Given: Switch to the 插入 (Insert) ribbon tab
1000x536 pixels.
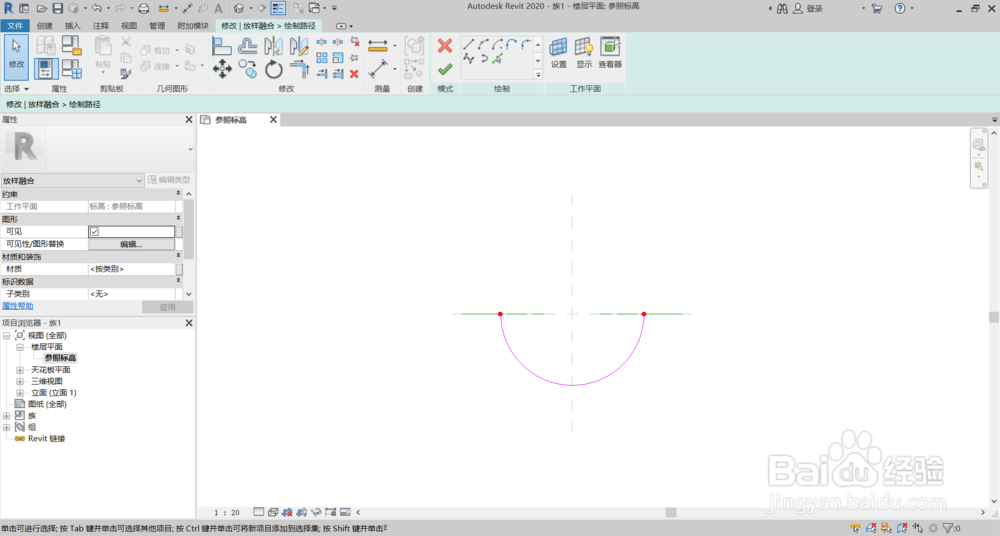Looking at the screenshot, I should click(73, 26).
